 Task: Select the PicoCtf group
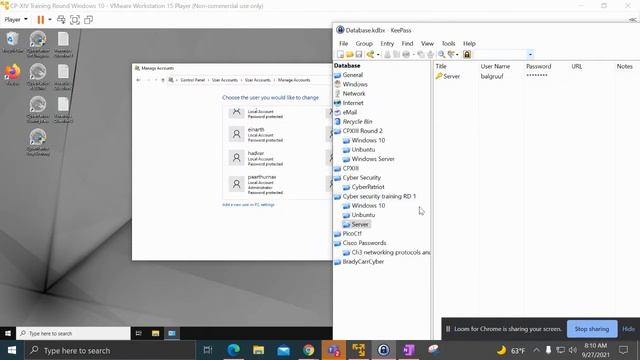tap(352, 234)
